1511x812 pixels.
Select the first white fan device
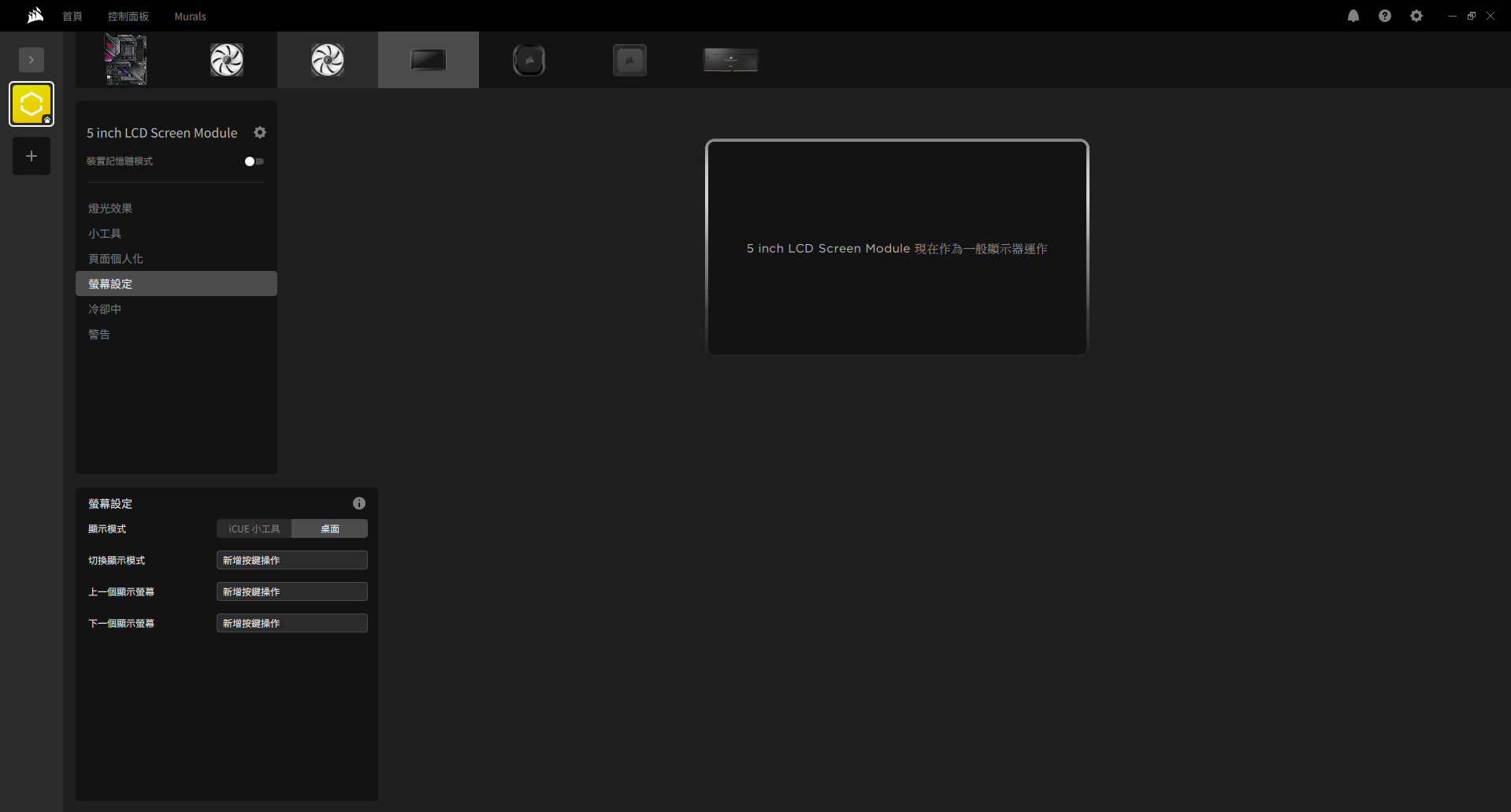point(227,60)
